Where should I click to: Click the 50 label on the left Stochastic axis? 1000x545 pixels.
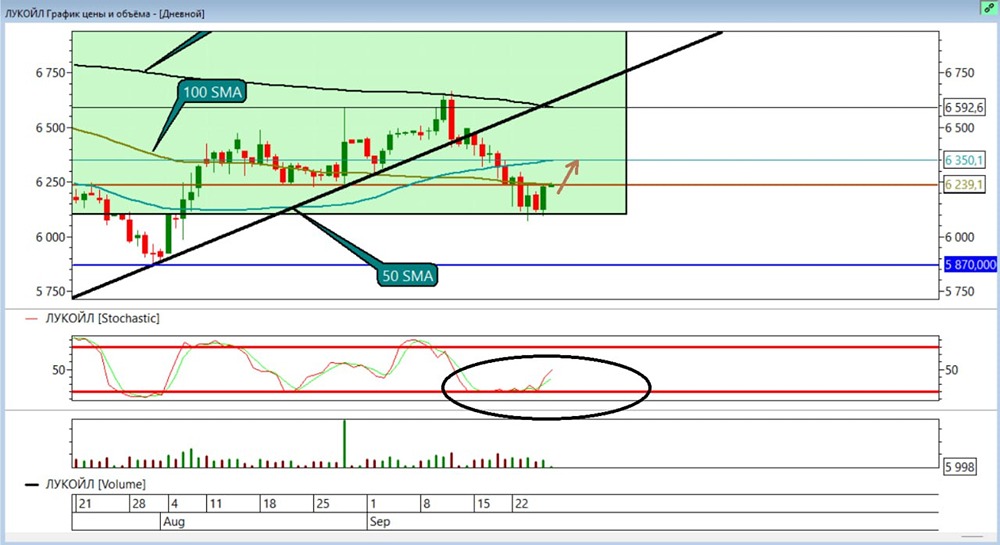59,370
